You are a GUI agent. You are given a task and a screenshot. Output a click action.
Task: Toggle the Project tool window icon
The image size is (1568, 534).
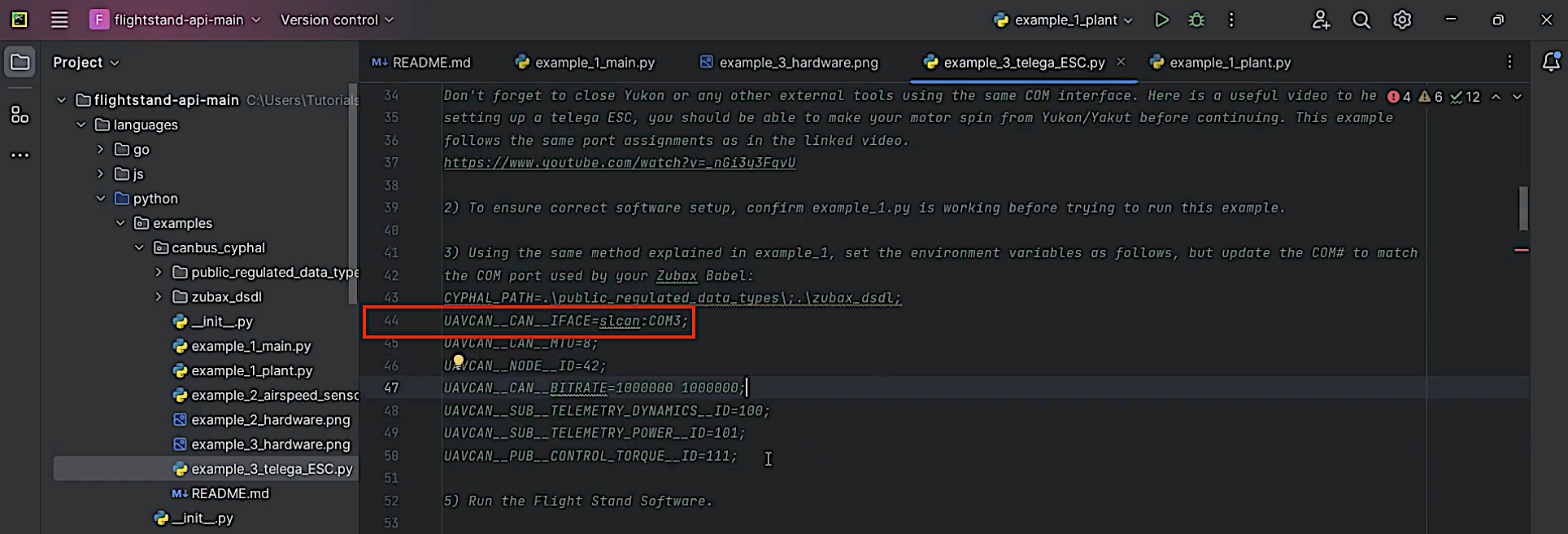point(20,62)
